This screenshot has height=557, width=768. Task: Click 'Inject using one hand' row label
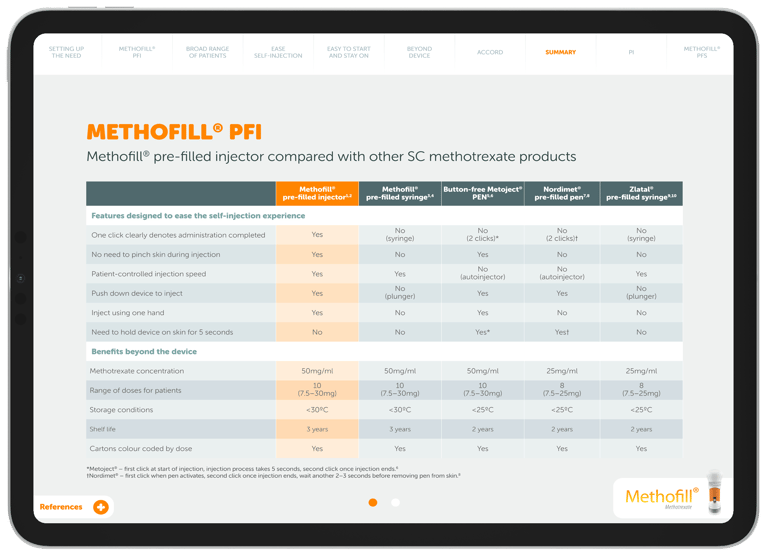(x=128, y=313)
